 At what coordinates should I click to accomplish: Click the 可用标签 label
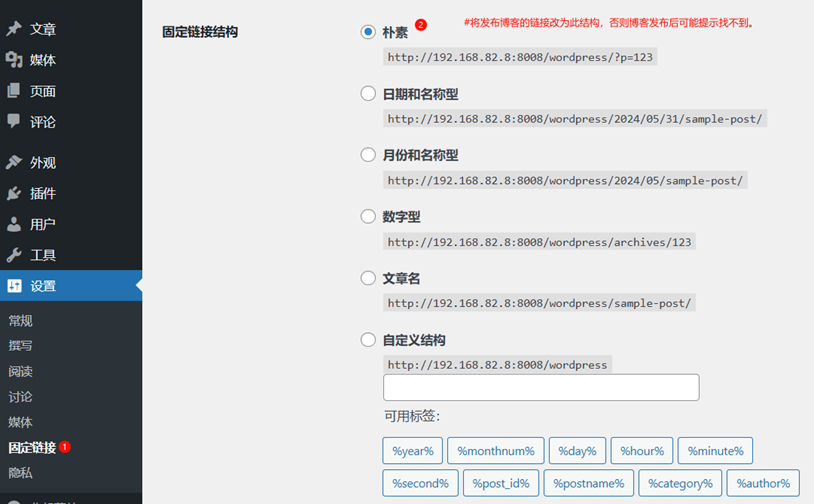coord(412,416)
